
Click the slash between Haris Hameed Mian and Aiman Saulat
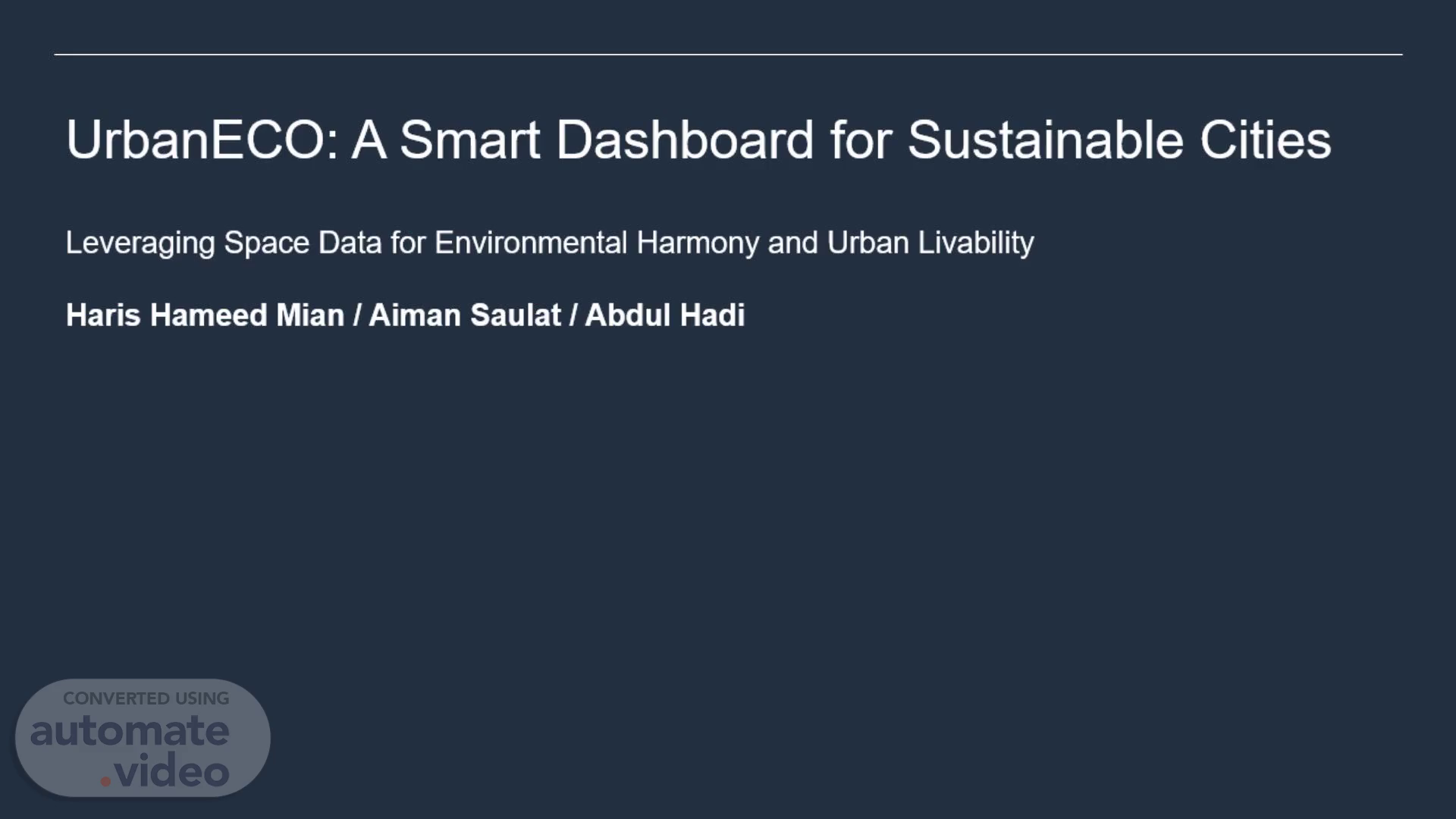(357, 315)
